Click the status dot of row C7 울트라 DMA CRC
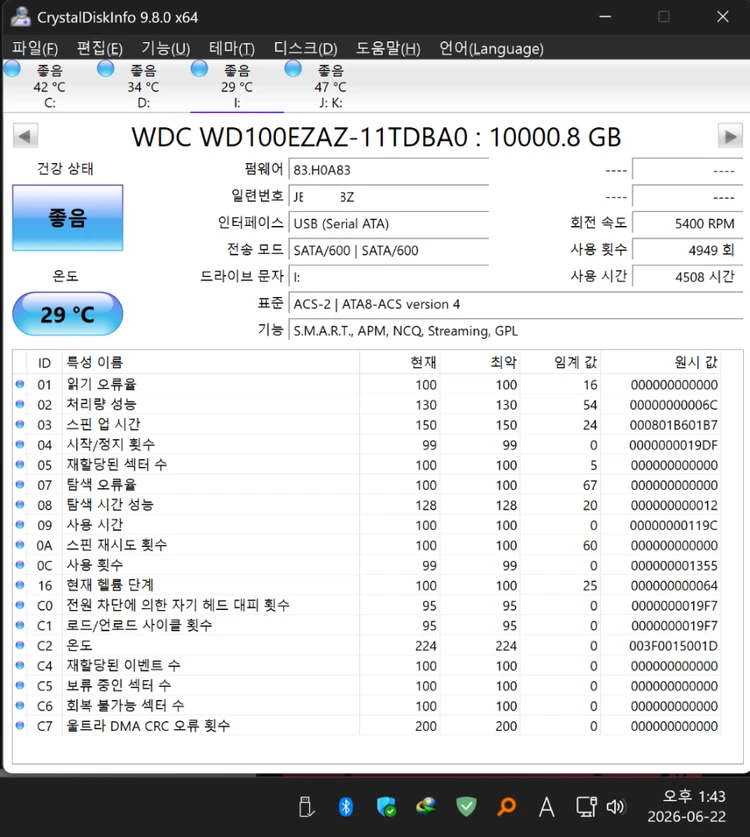The width and height of the screenshot is (750, 837). [20, 725]
